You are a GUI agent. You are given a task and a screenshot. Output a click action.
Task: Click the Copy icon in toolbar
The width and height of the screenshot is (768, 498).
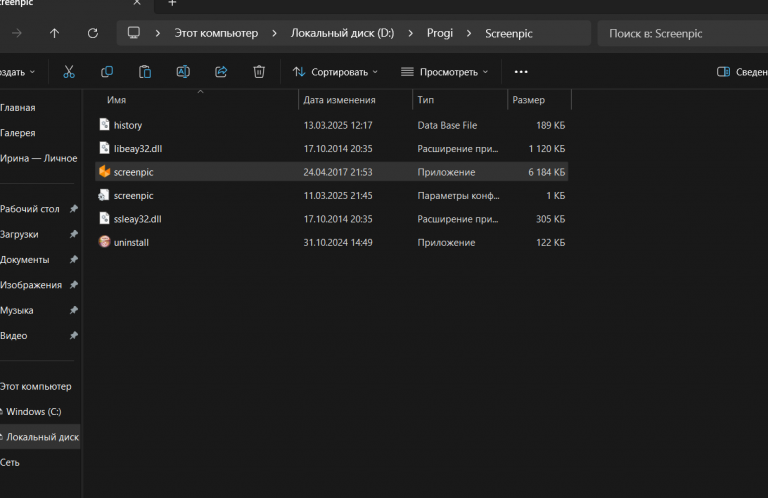point(107,72)
